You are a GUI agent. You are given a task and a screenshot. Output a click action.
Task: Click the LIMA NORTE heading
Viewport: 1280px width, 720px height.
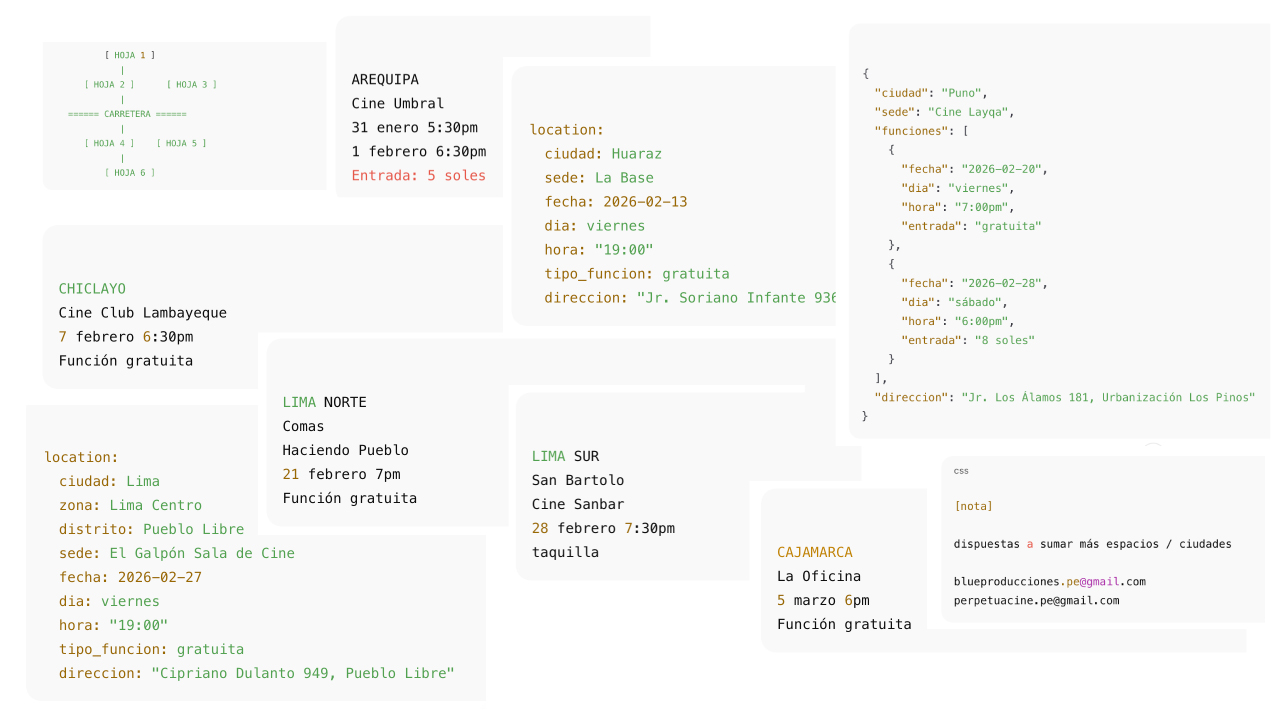click(324, 402)
